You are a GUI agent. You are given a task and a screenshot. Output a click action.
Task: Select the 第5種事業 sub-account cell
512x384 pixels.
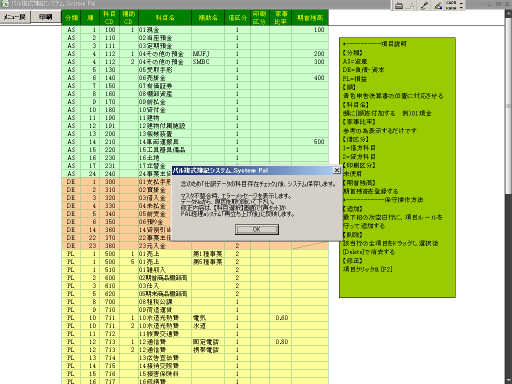tap(208, 262)
